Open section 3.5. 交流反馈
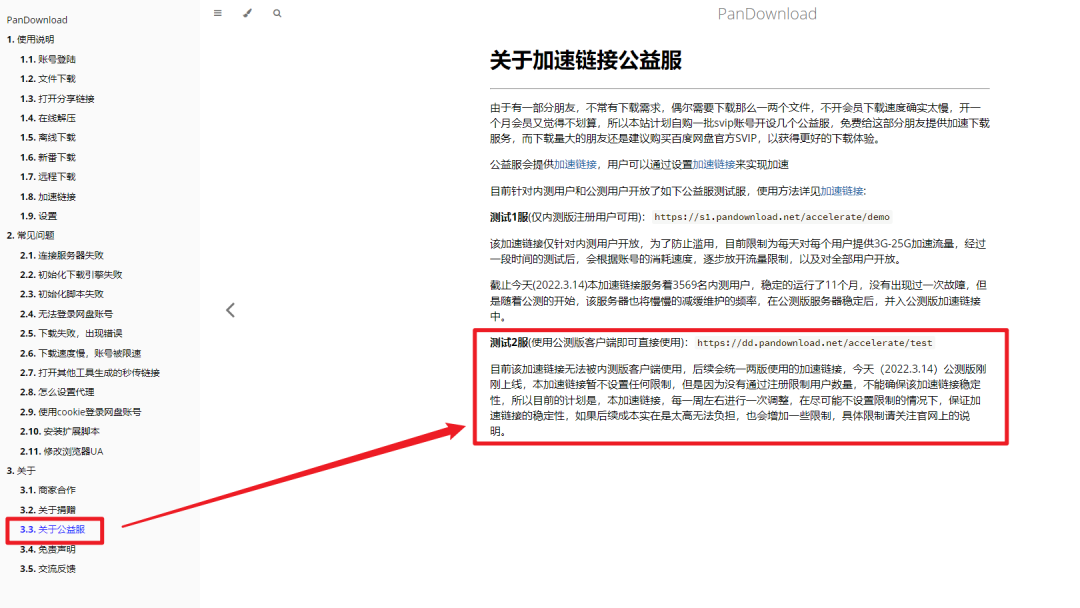 click(x=48, y=568)
